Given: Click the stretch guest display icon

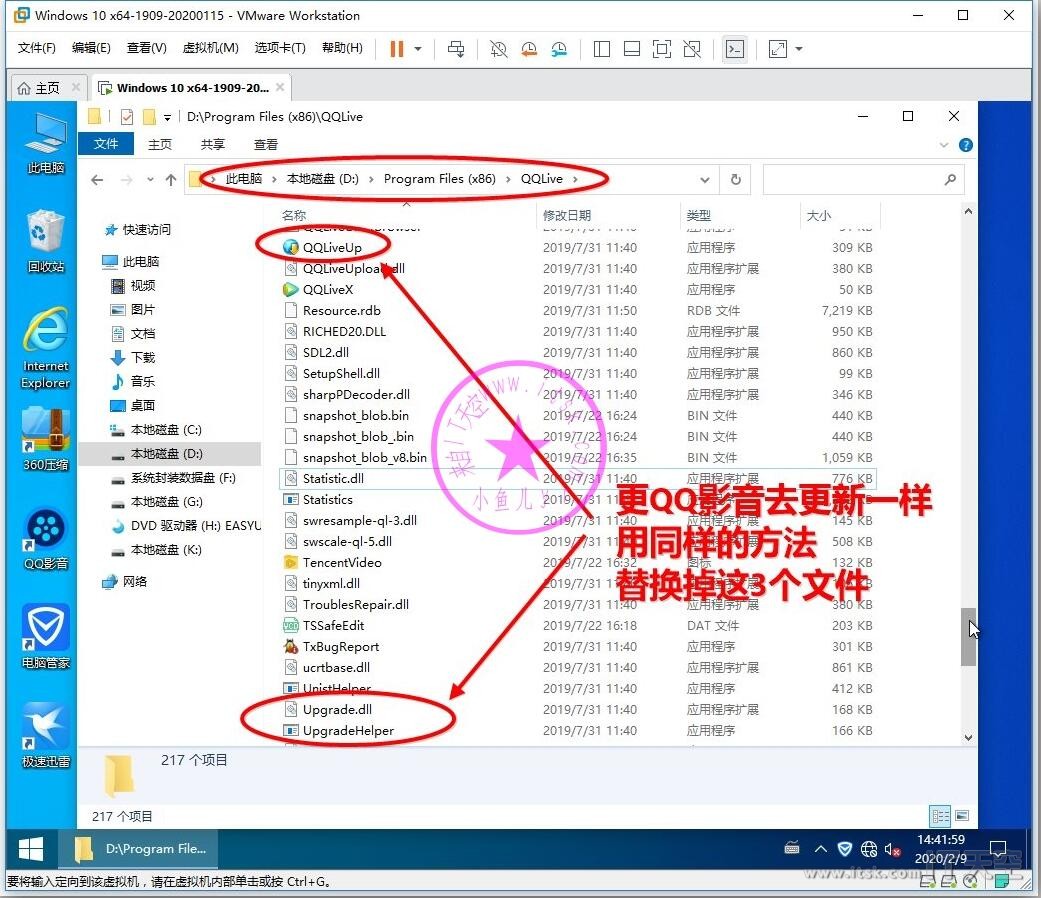Looking at the screenshot, I should (777, 48).
